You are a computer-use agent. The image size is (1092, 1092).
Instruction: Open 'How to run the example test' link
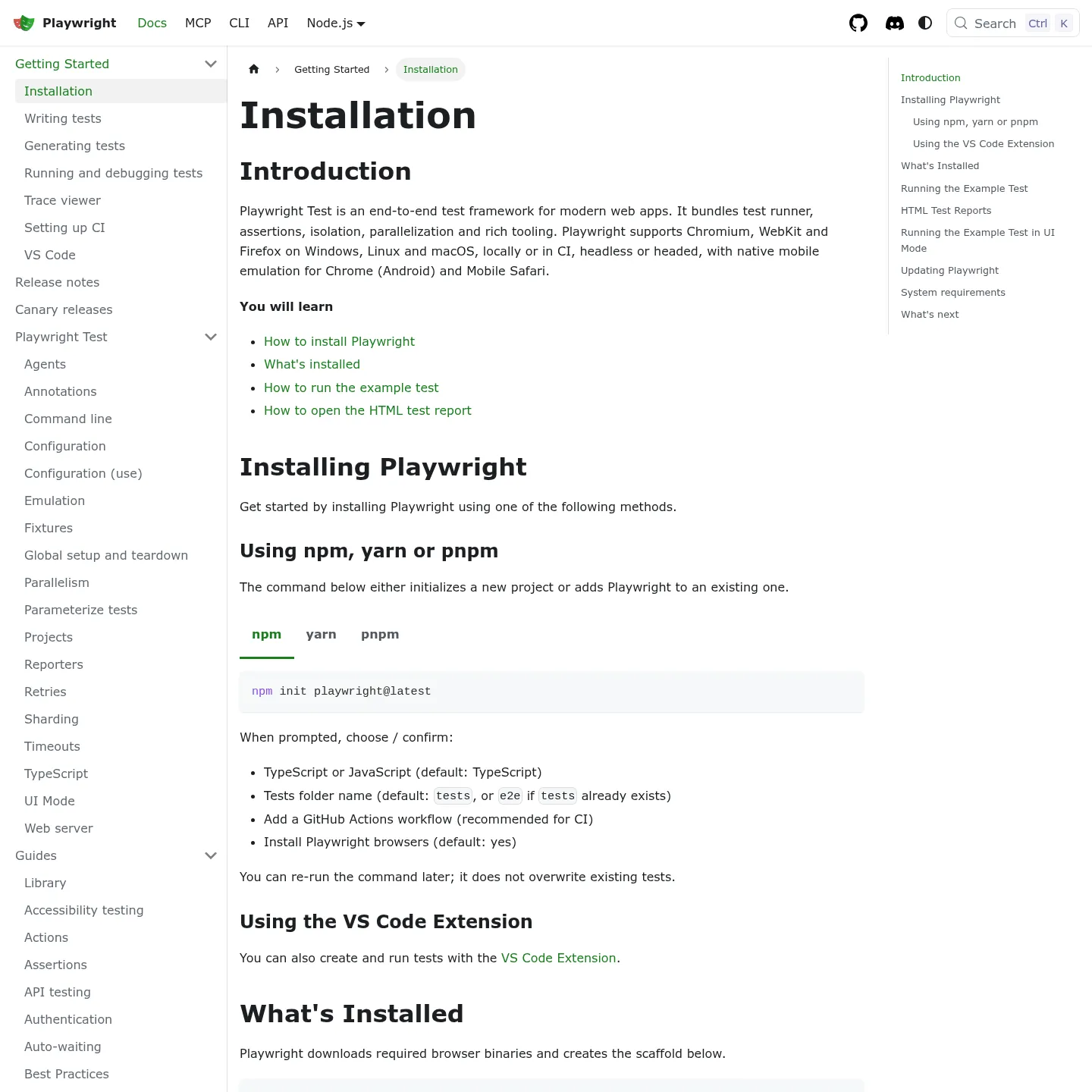click(351, 388)
